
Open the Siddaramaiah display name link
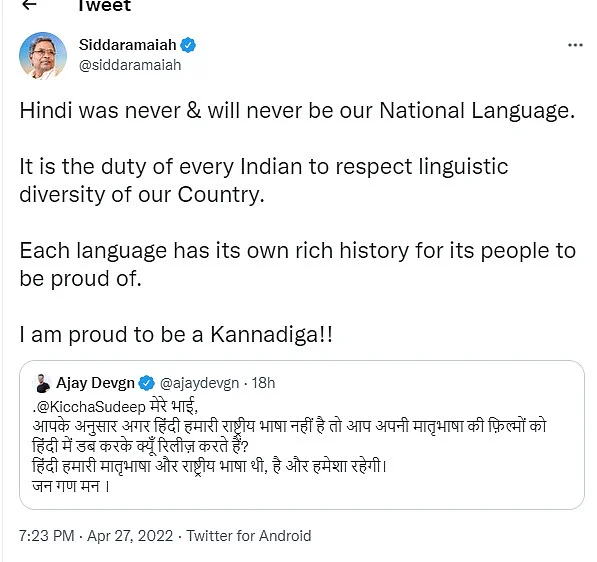(x=128, y=45)
